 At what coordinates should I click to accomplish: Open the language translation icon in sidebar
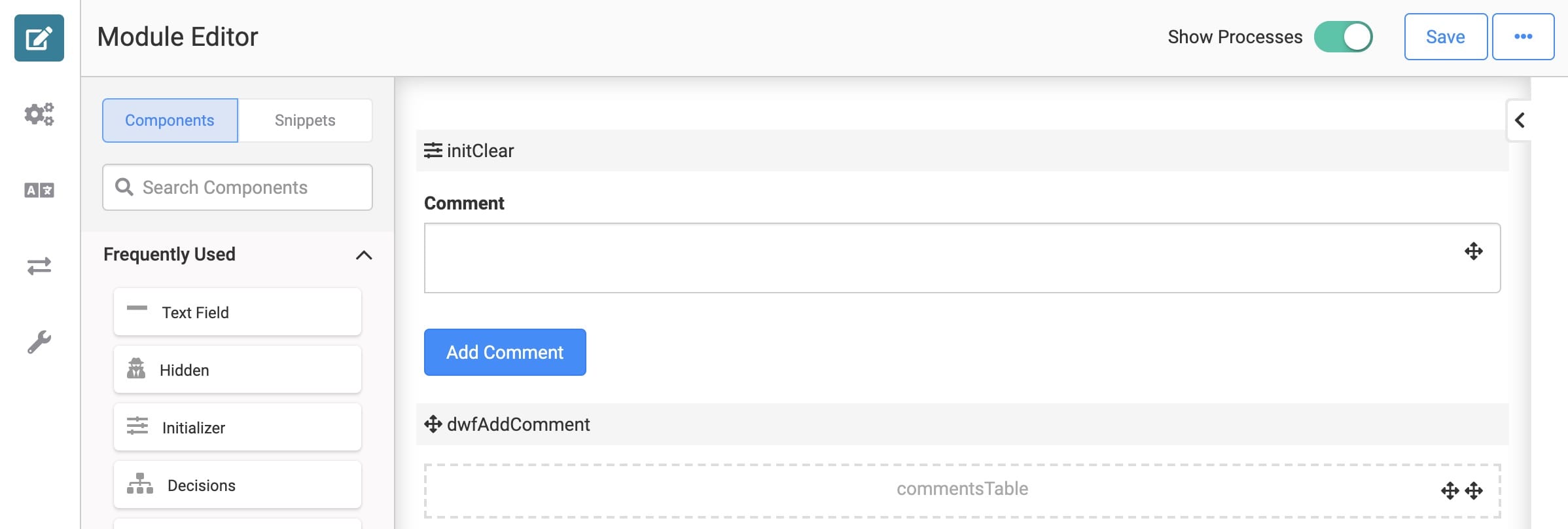tap(39, 191)
